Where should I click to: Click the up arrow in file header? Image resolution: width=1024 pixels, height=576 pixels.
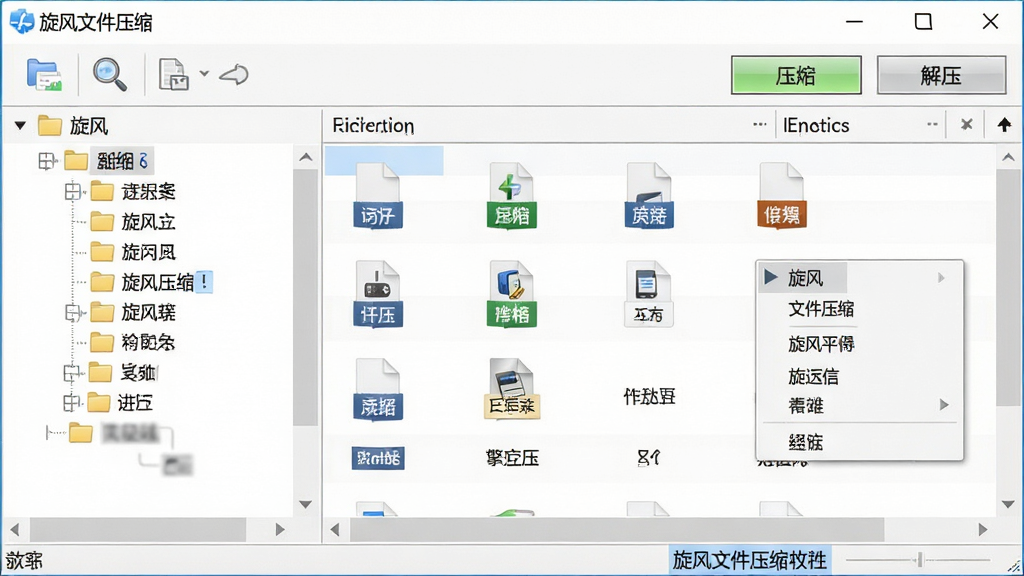click(x=1004, y=124)
